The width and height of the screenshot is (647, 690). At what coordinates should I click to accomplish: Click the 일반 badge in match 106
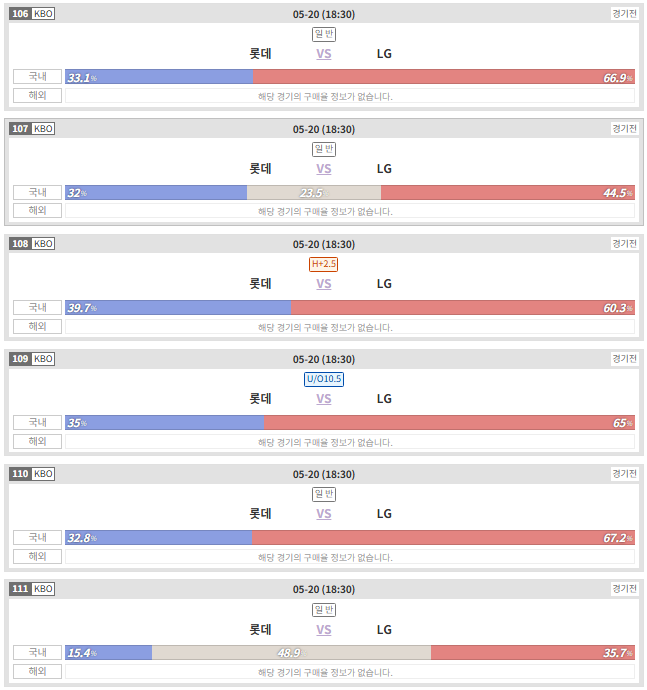(324, 34)
